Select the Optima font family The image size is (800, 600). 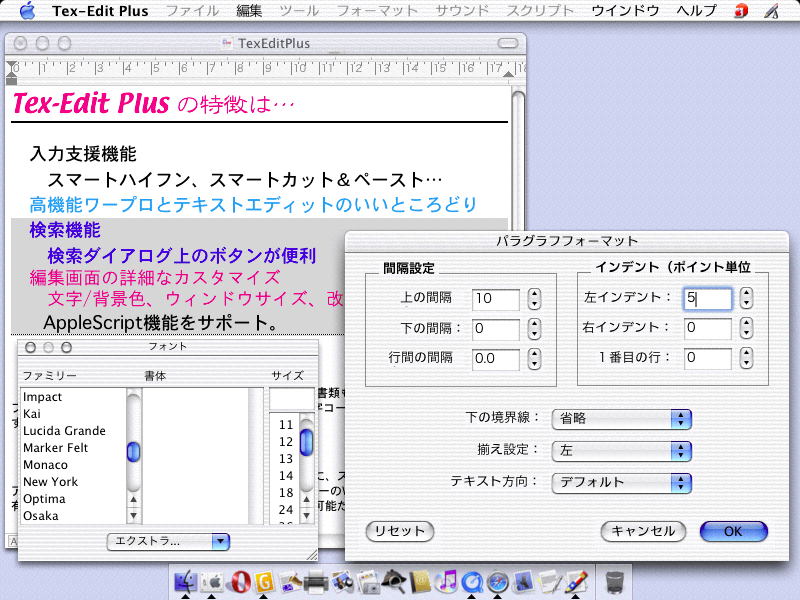(44, 499)
